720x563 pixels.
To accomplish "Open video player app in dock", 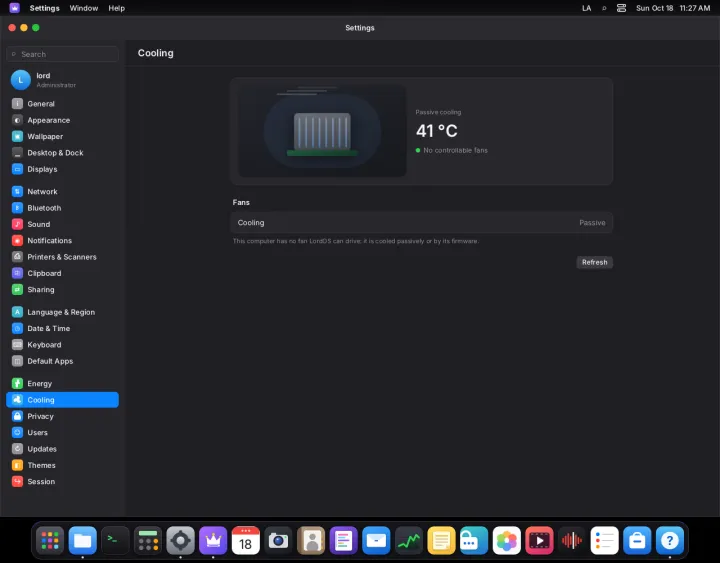I will point(539,540).
